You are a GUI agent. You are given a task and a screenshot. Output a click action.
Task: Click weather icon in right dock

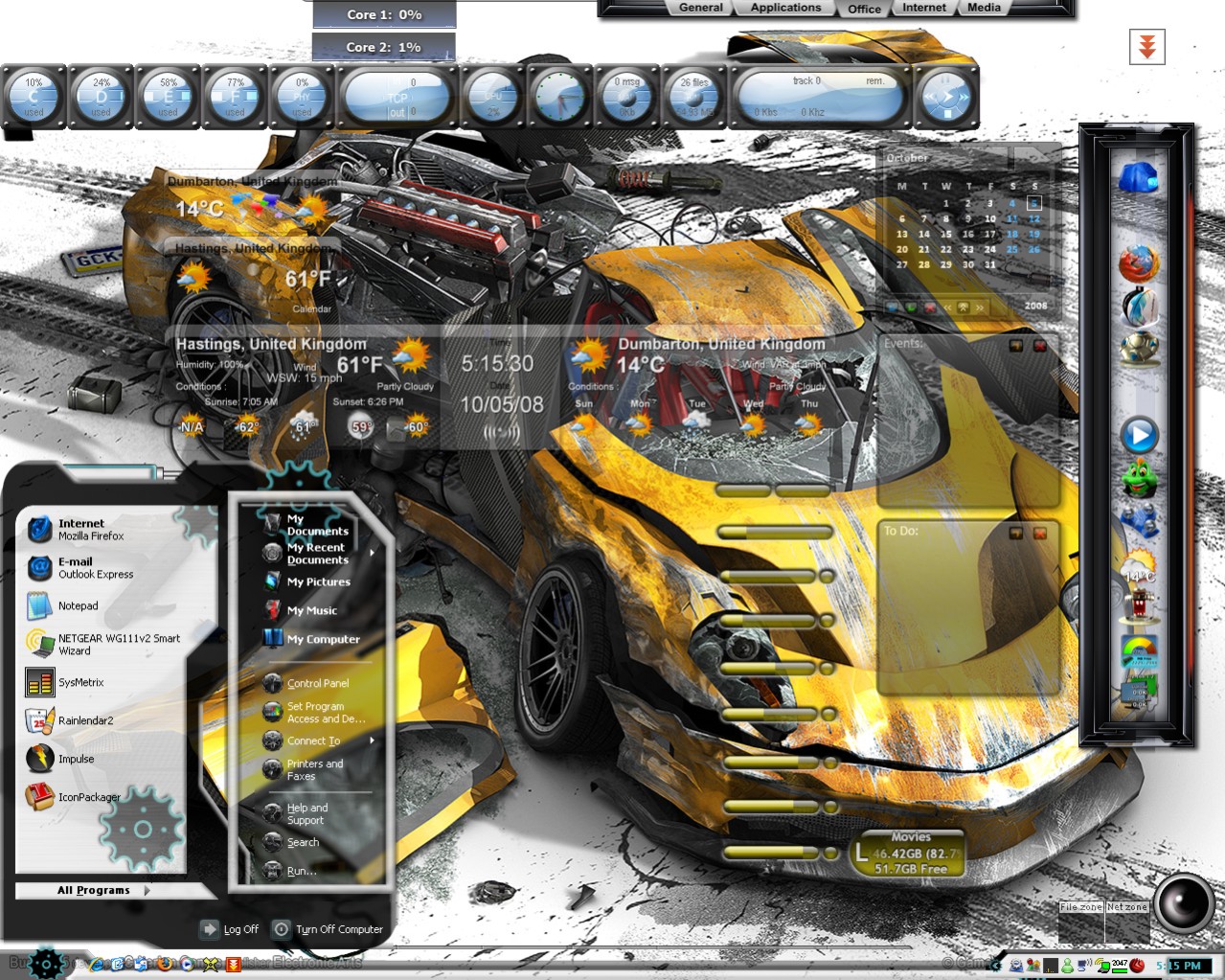(1139, 565)
